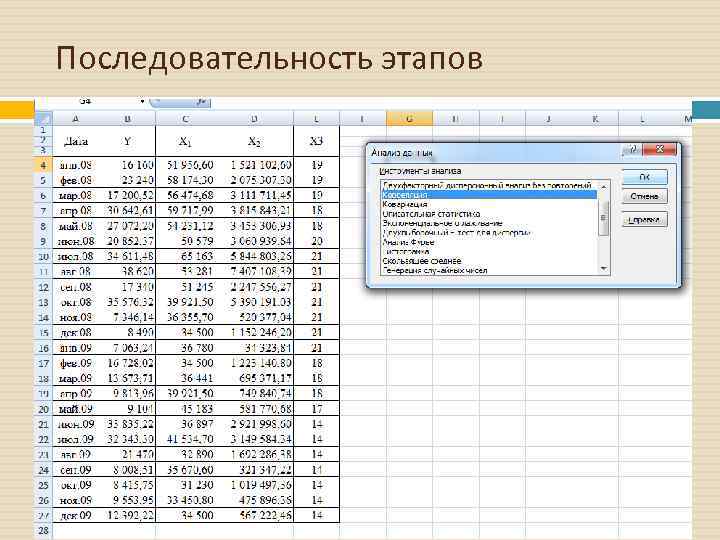Click the list scrollbar up arrow

pyautogui.click(x=603, y=186)
